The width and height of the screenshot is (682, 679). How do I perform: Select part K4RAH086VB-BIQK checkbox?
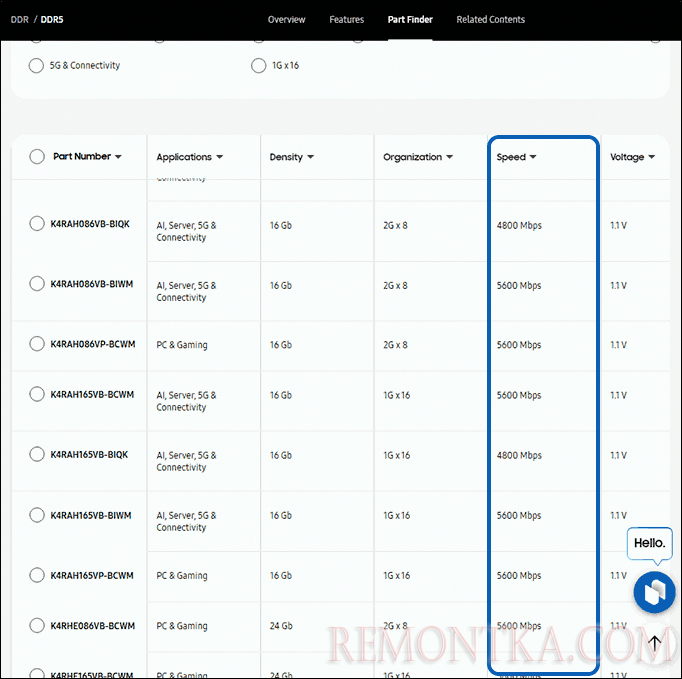[37, 223]
